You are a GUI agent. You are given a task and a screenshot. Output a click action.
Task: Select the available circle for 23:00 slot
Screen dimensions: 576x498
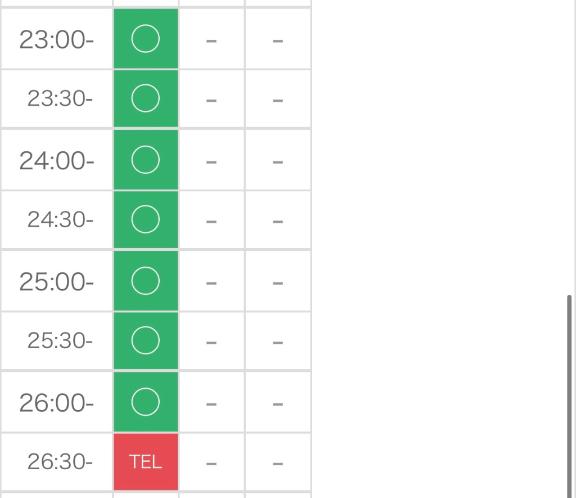point(146,39)
